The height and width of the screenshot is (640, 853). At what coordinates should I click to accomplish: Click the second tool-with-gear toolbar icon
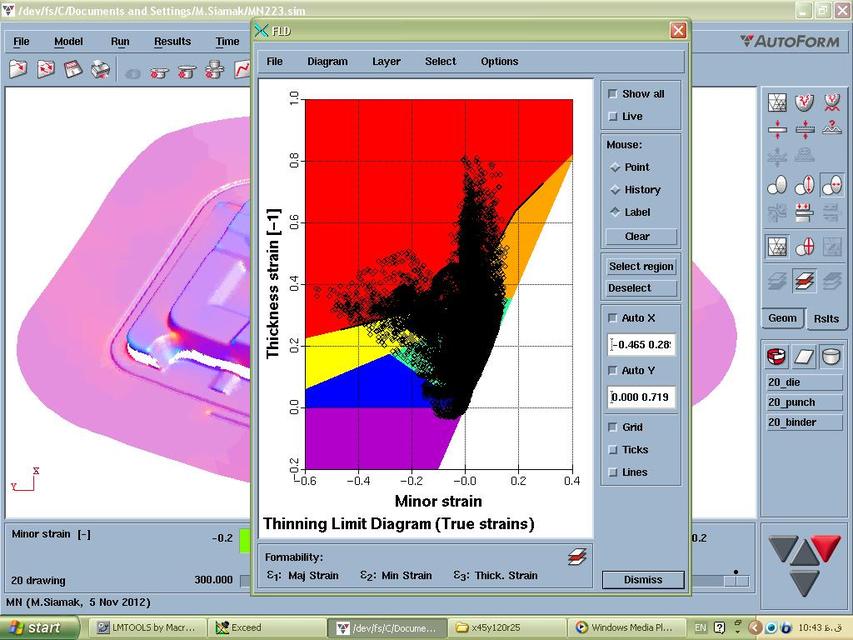[x=187, y=70]
